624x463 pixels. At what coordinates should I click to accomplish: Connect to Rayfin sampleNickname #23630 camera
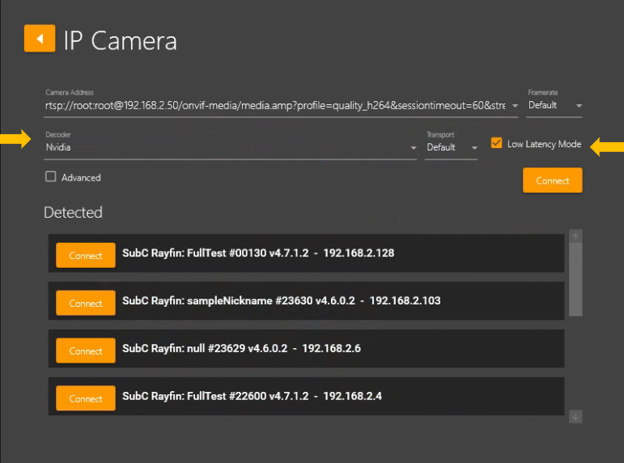[85, 302]
